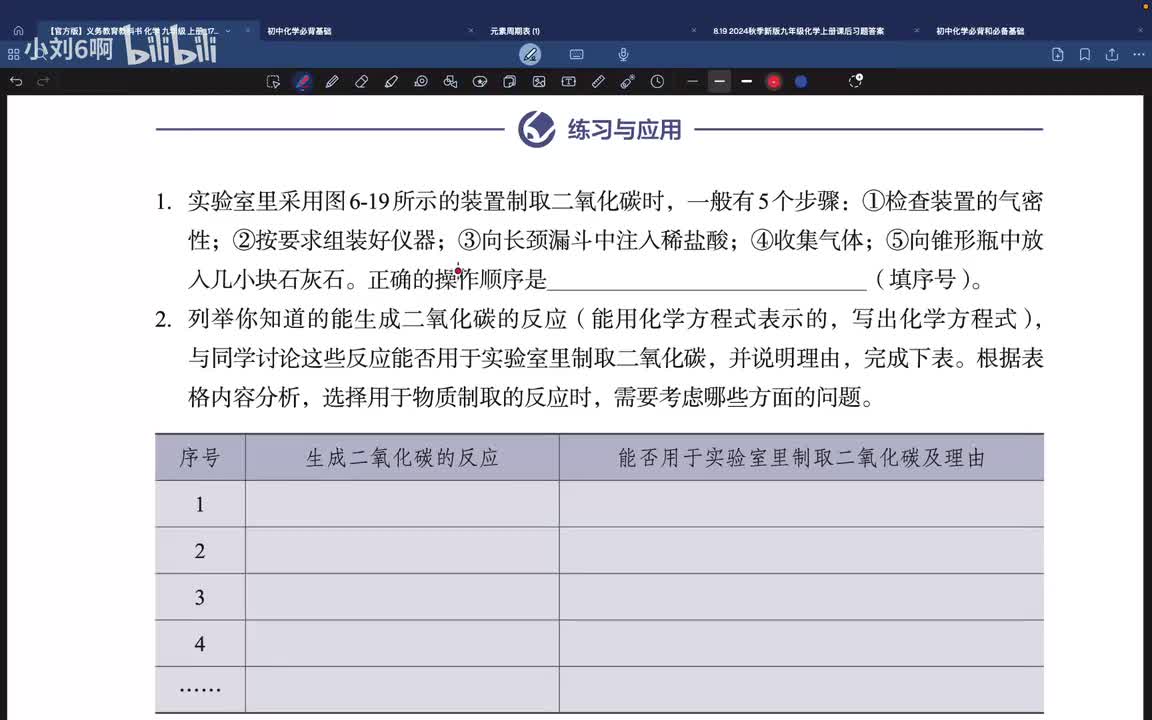The height and width of the screenshot is (720, 1152).
Task: Select the shapes tool
Action: (x=450, y=82)
